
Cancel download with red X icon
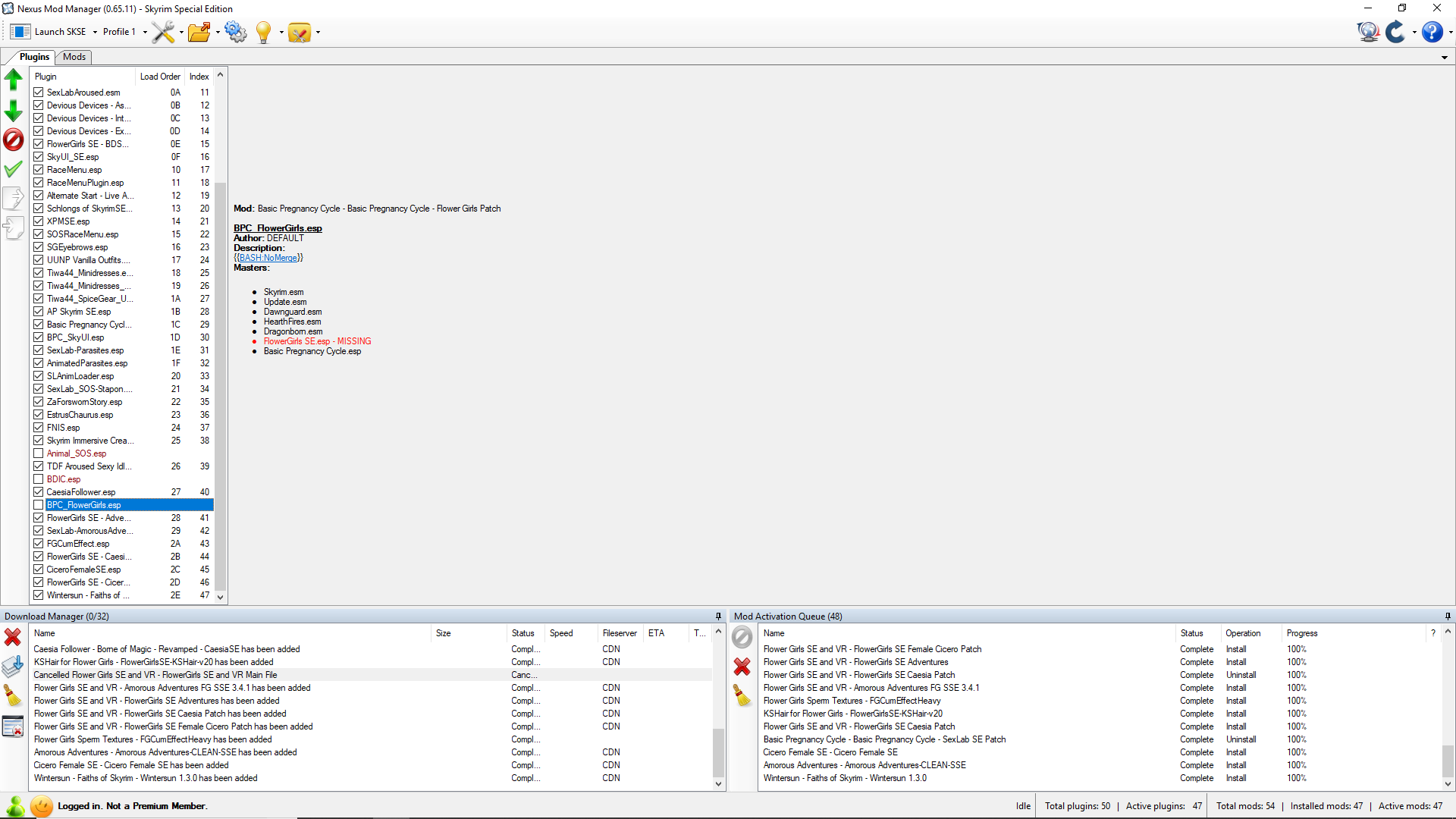click(x=13, y=637)
